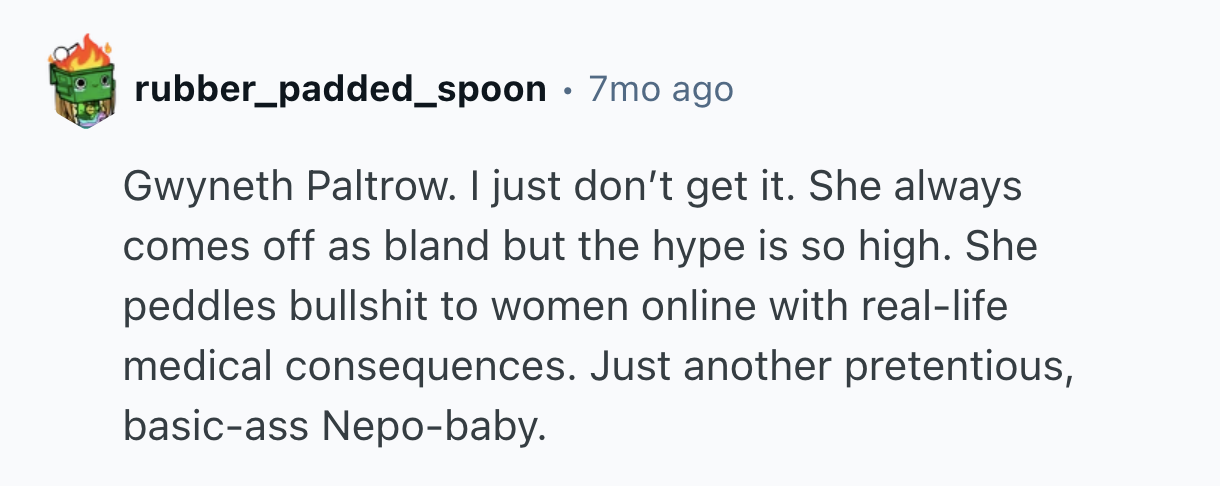Click the word "Nepo-baby" at comment end
The image size is (1220, 486).
point(435,428)
